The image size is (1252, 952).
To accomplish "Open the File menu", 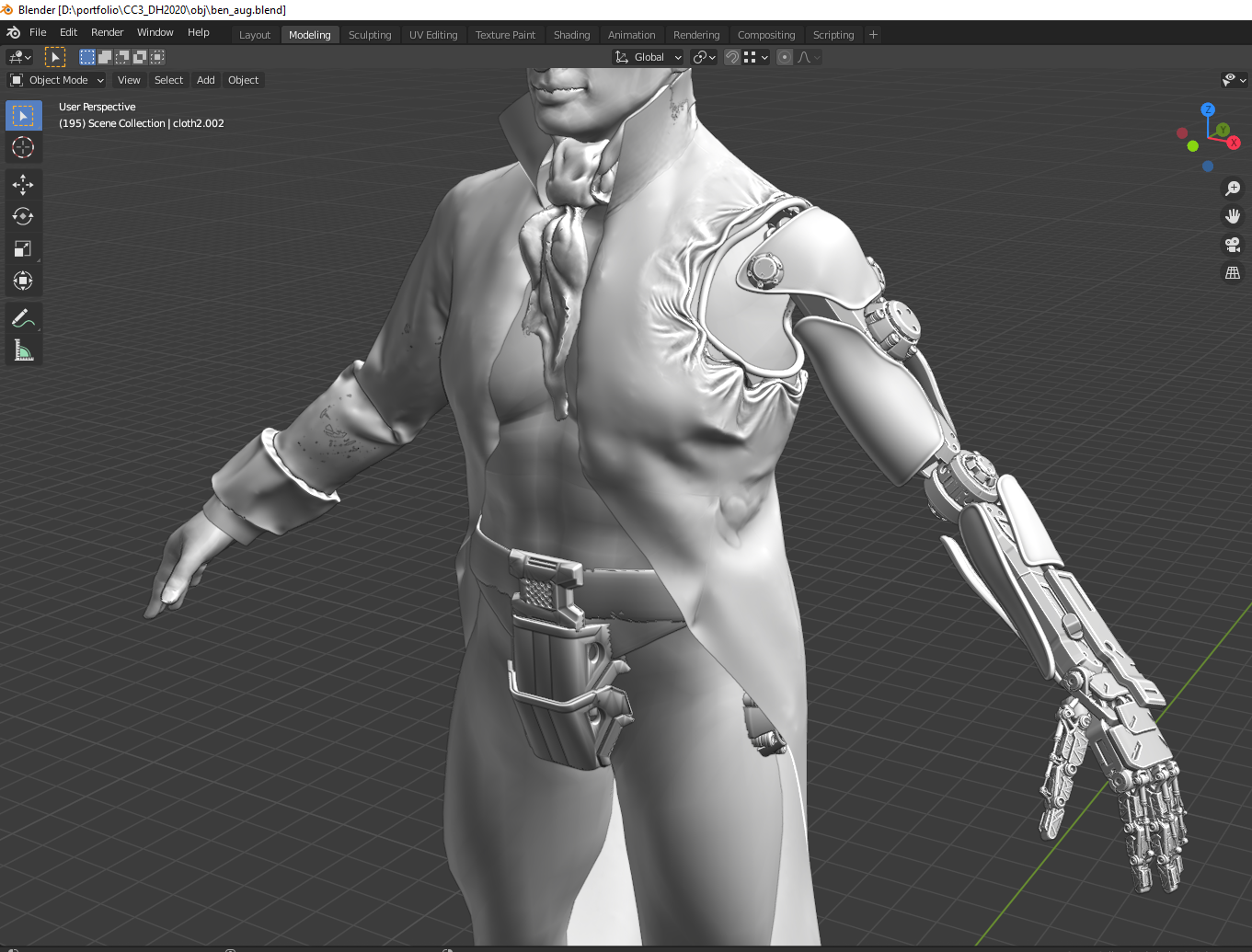I will pyautogui.click(x=38, y=32).
